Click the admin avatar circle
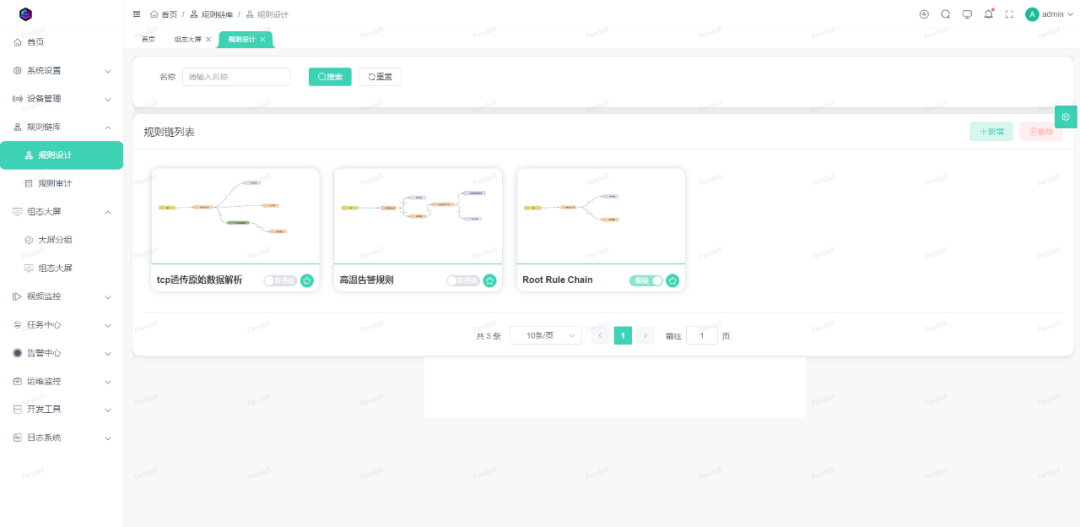 pos(1032,14)
